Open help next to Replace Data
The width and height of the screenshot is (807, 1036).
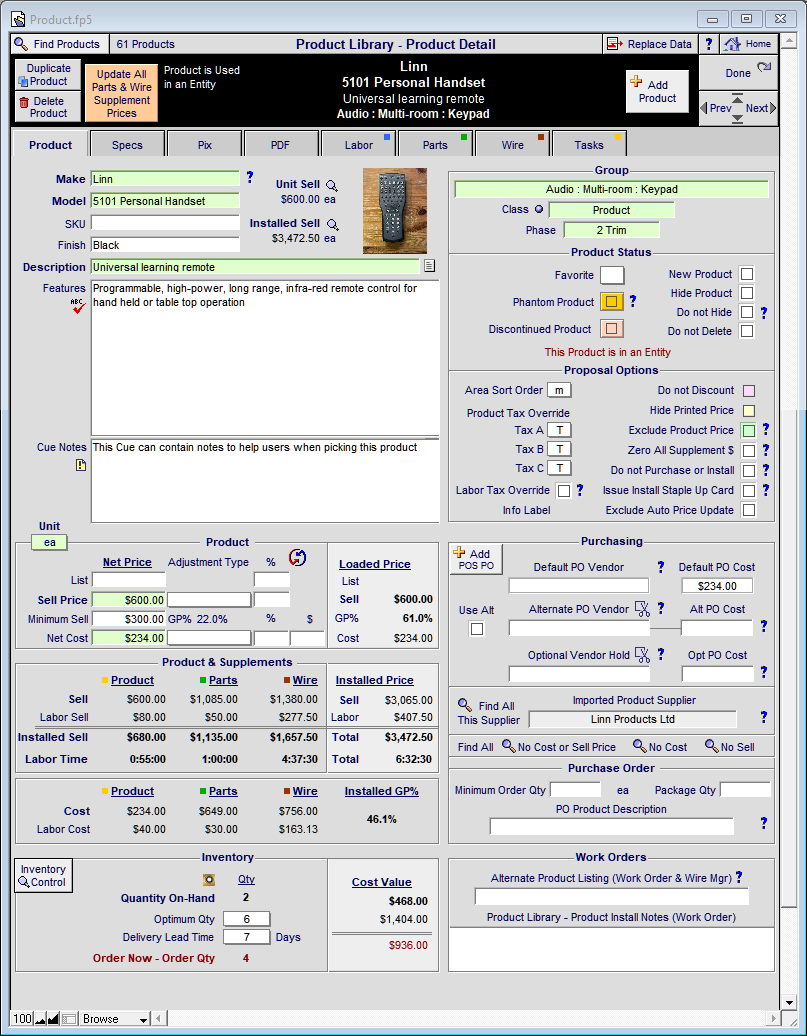point(709,44)
